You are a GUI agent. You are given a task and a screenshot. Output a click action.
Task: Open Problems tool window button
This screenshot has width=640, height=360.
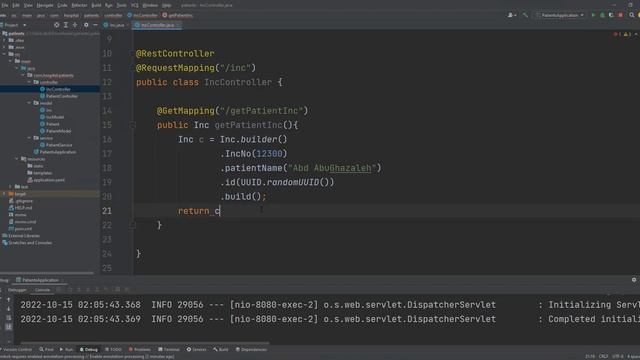140,349
